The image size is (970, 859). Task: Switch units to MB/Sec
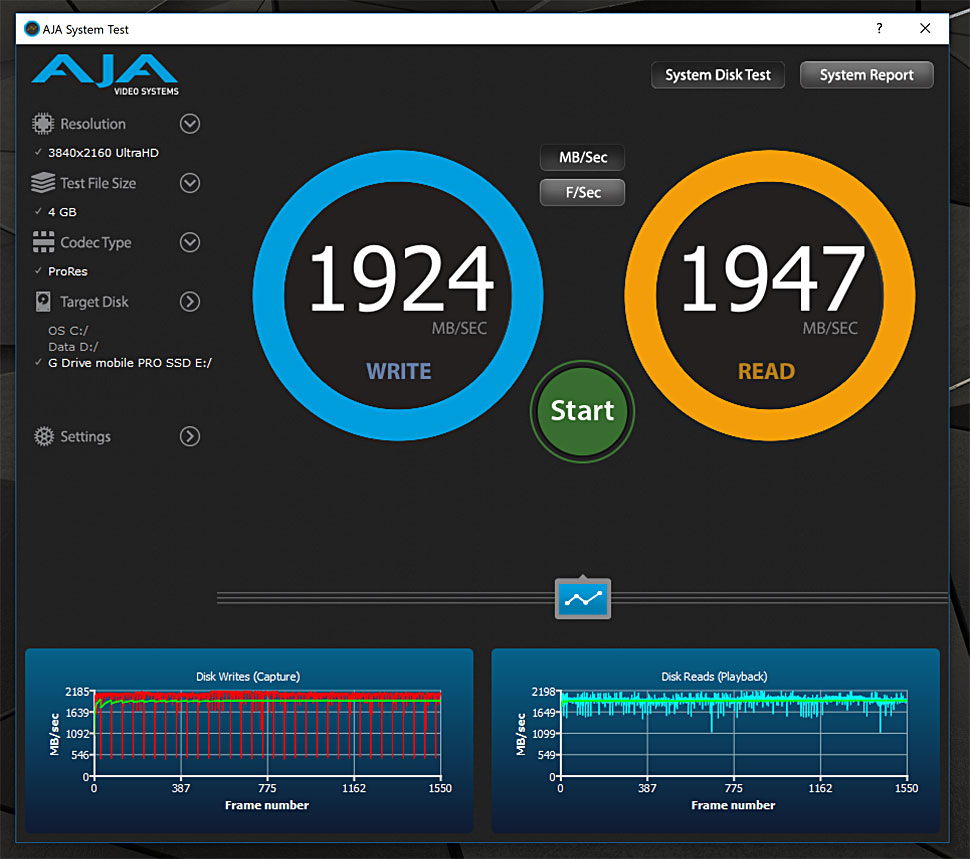(x=582, y=158)
